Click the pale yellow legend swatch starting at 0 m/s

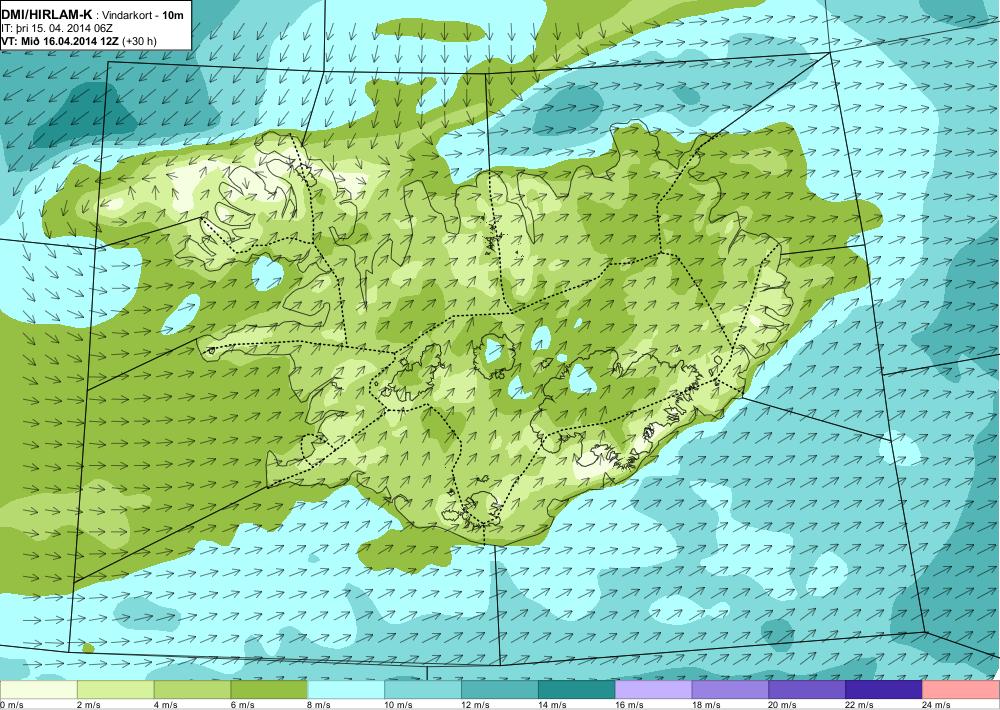pos(38,689)
